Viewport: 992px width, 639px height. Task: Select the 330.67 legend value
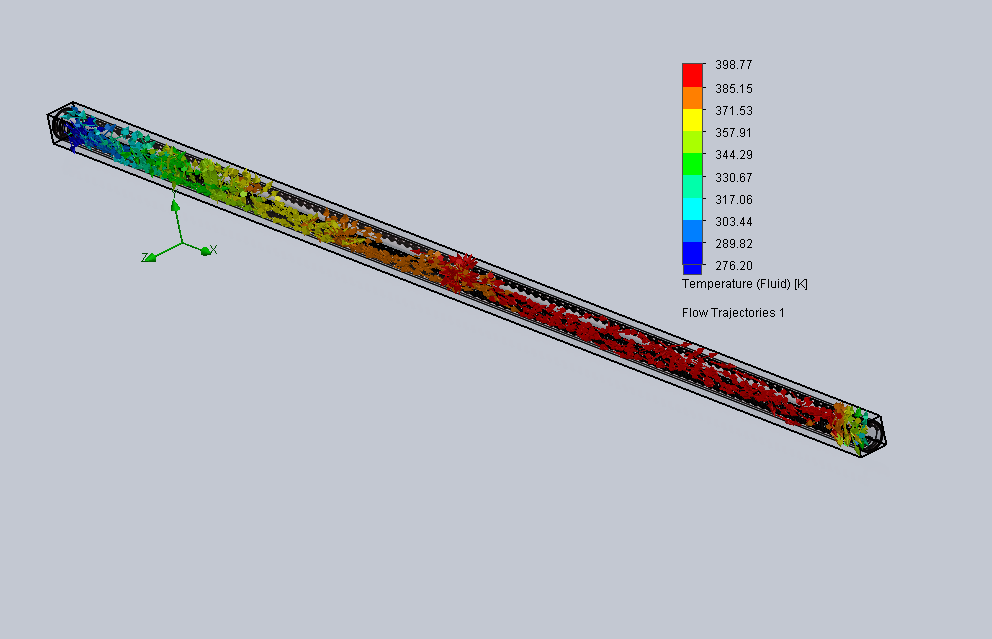(734, 178)
